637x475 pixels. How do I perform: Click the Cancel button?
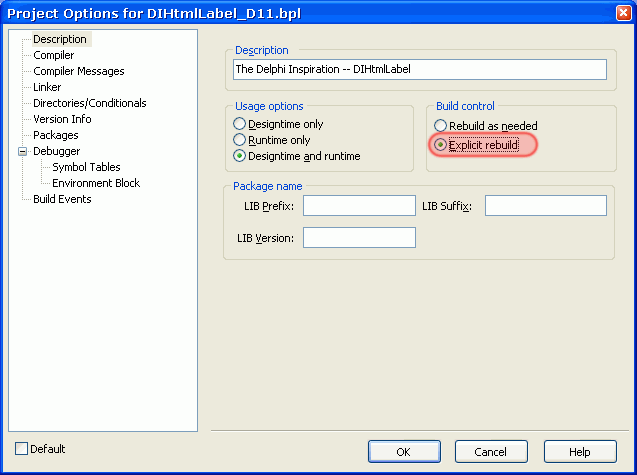pyautogui.click(x=491, y=452)
